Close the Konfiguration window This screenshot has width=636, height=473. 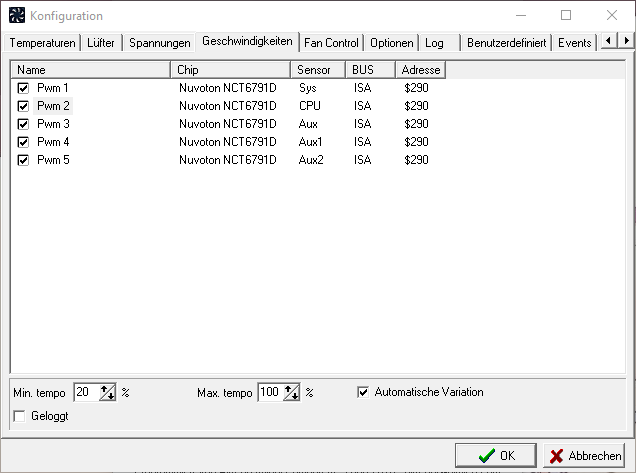tap(612, 15)
